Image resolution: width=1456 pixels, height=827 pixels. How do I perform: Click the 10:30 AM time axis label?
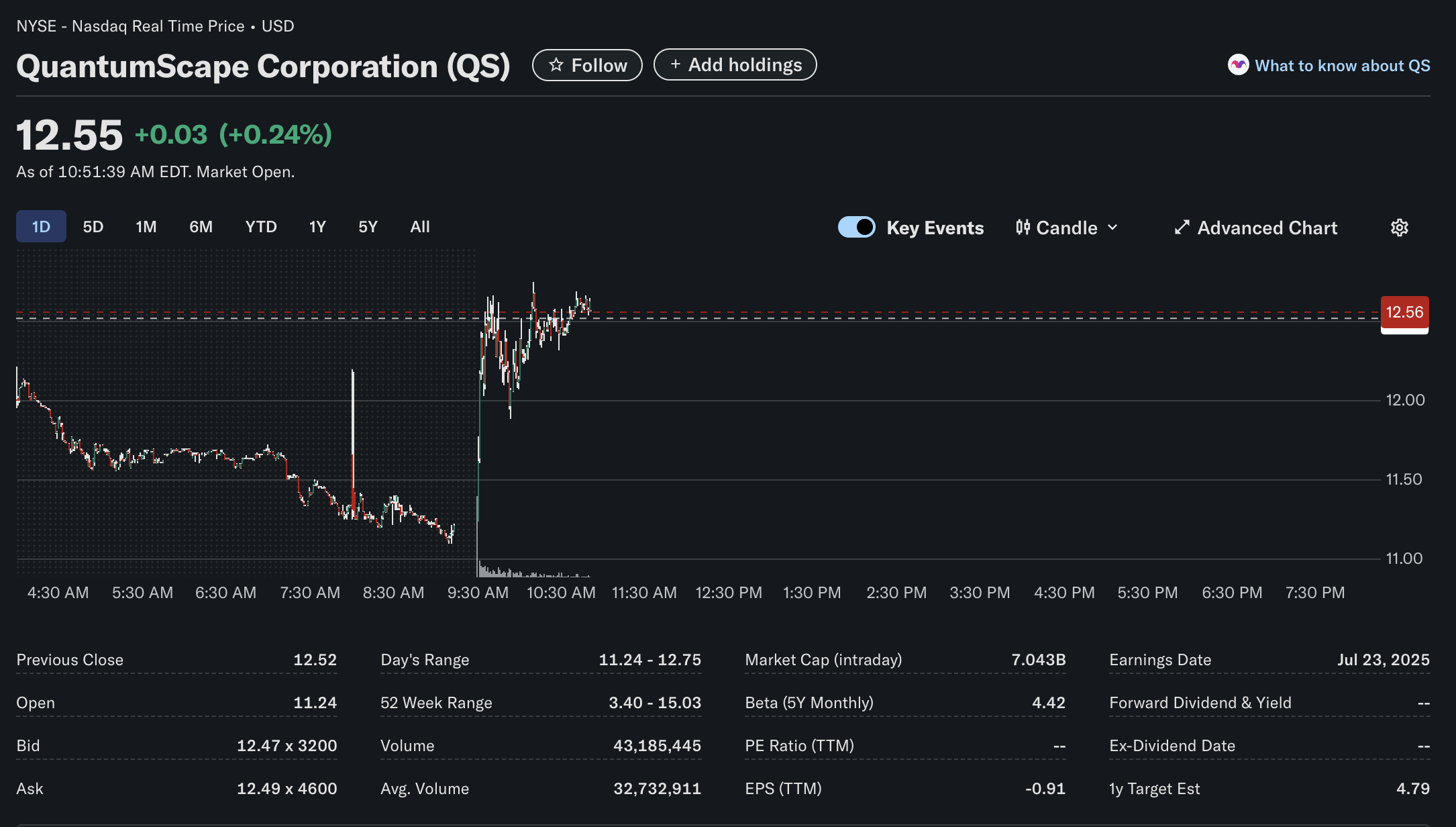pos(561,593)
